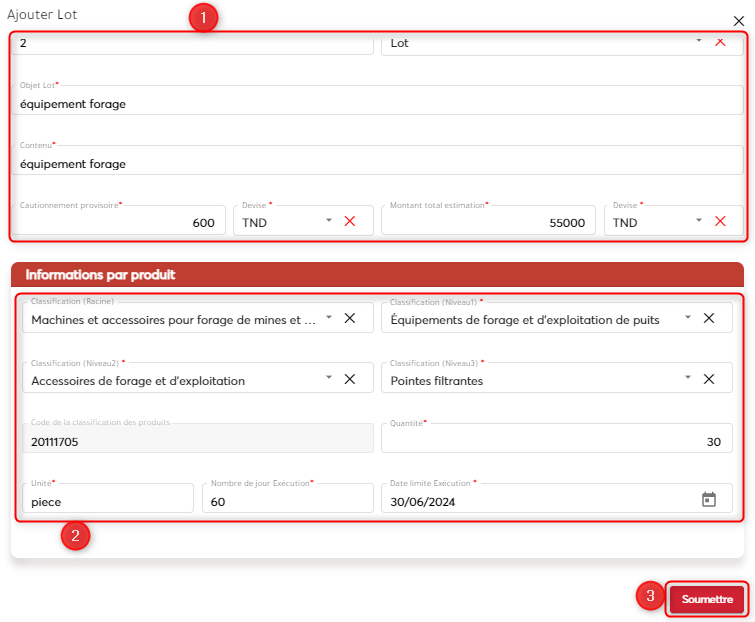The width and height of the screenshot is (755, 622).
Task: Expand the Lot type dropdown
Action: pos(698,42)
